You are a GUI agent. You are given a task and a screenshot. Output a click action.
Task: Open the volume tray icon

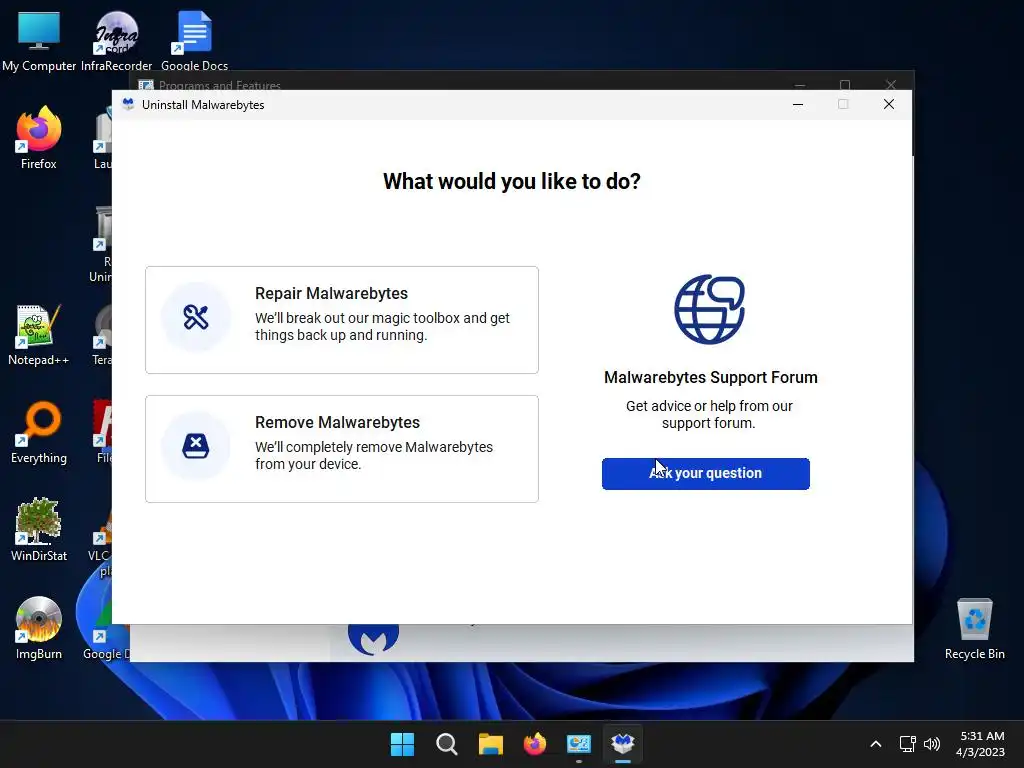[x=932, y=744]
